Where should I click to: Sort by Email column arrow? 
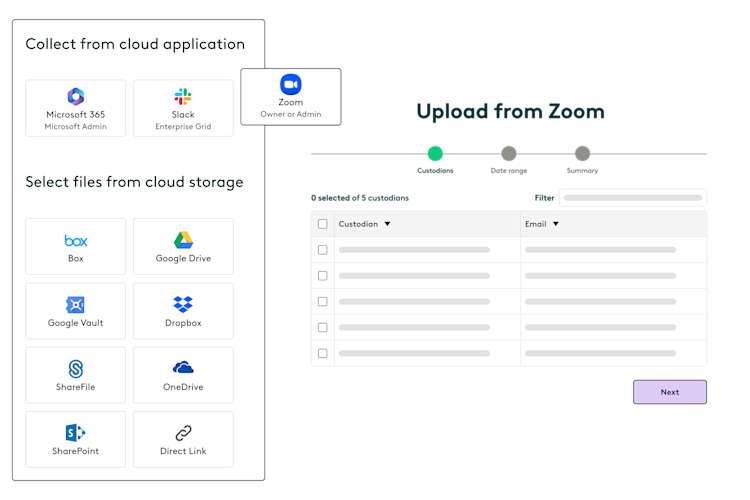[x=556, y=224]
